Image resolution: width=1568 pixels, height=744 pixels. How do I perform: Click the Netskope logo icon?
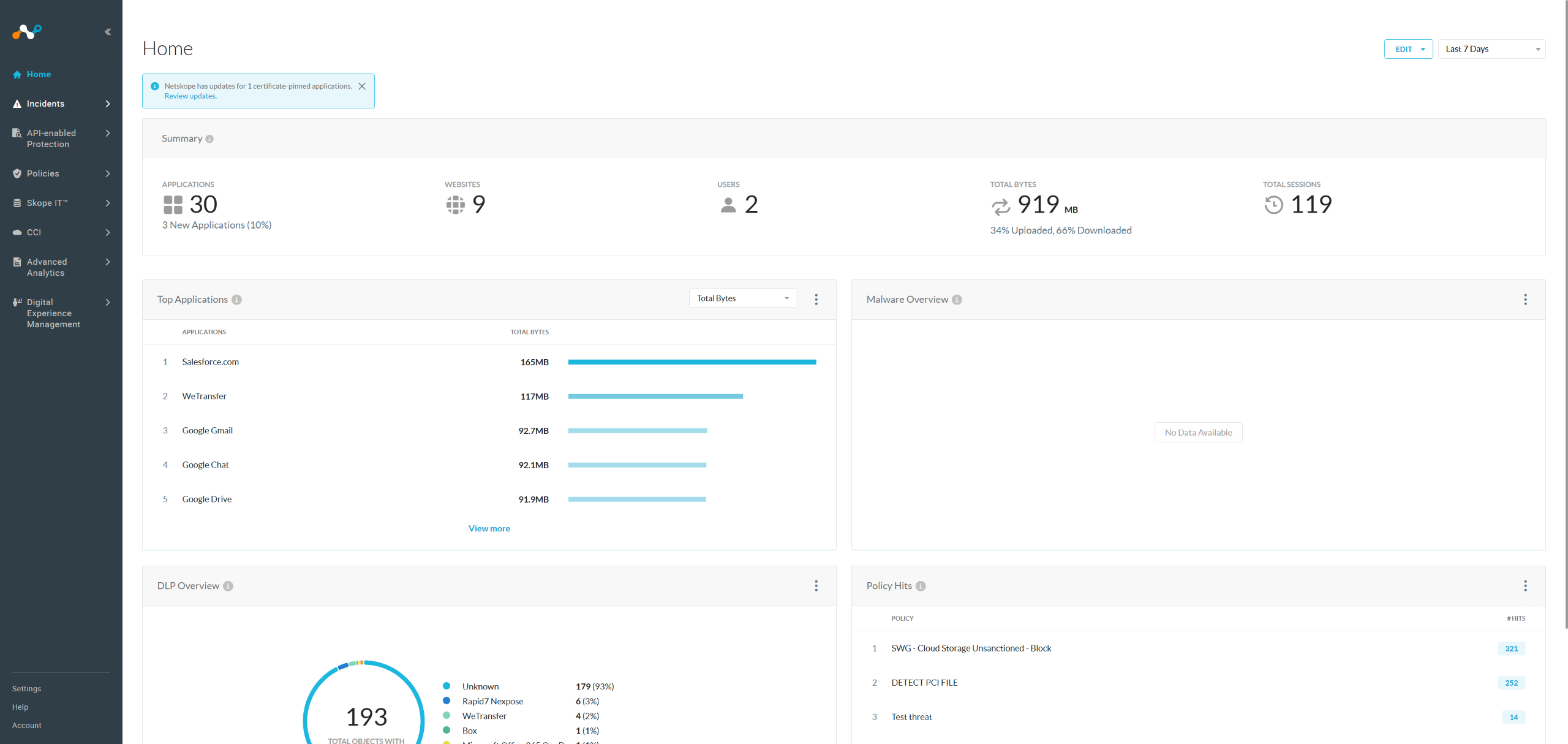click(27, 31)
